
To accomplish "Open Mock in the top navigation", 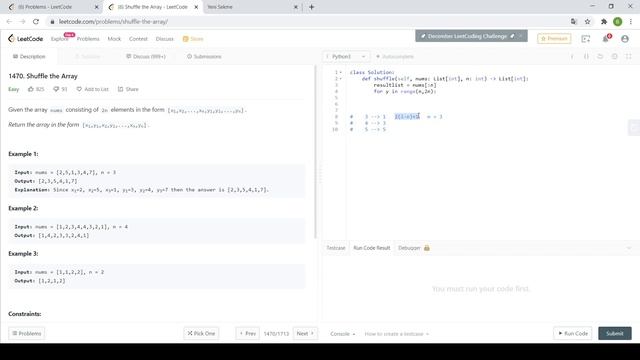I will click(x=114, y=39).
